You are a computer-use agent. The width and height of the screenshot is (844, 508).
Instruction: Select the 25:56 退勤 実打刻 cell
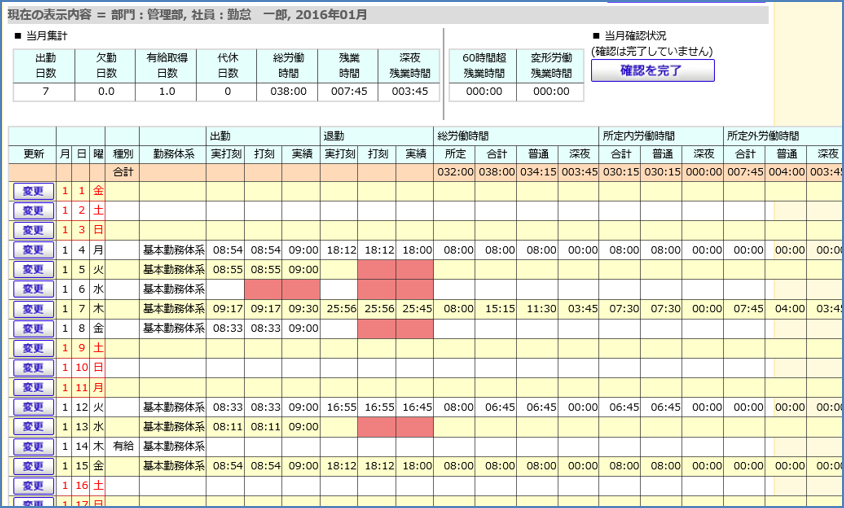coord(340,309)
